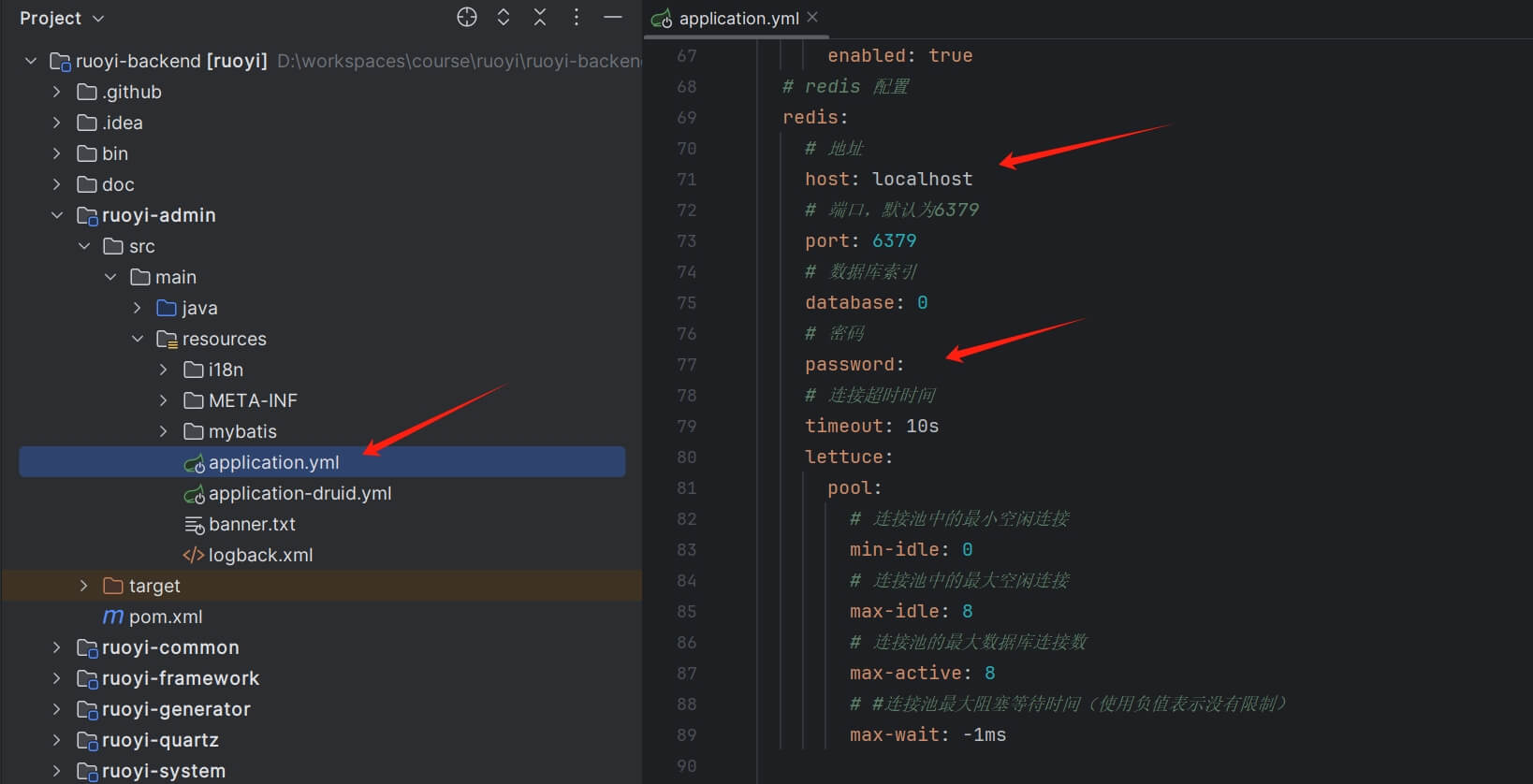Expand the .idea folder
Image resolution: width=1533 pixels, height=784 pixels.
point(57,123)
